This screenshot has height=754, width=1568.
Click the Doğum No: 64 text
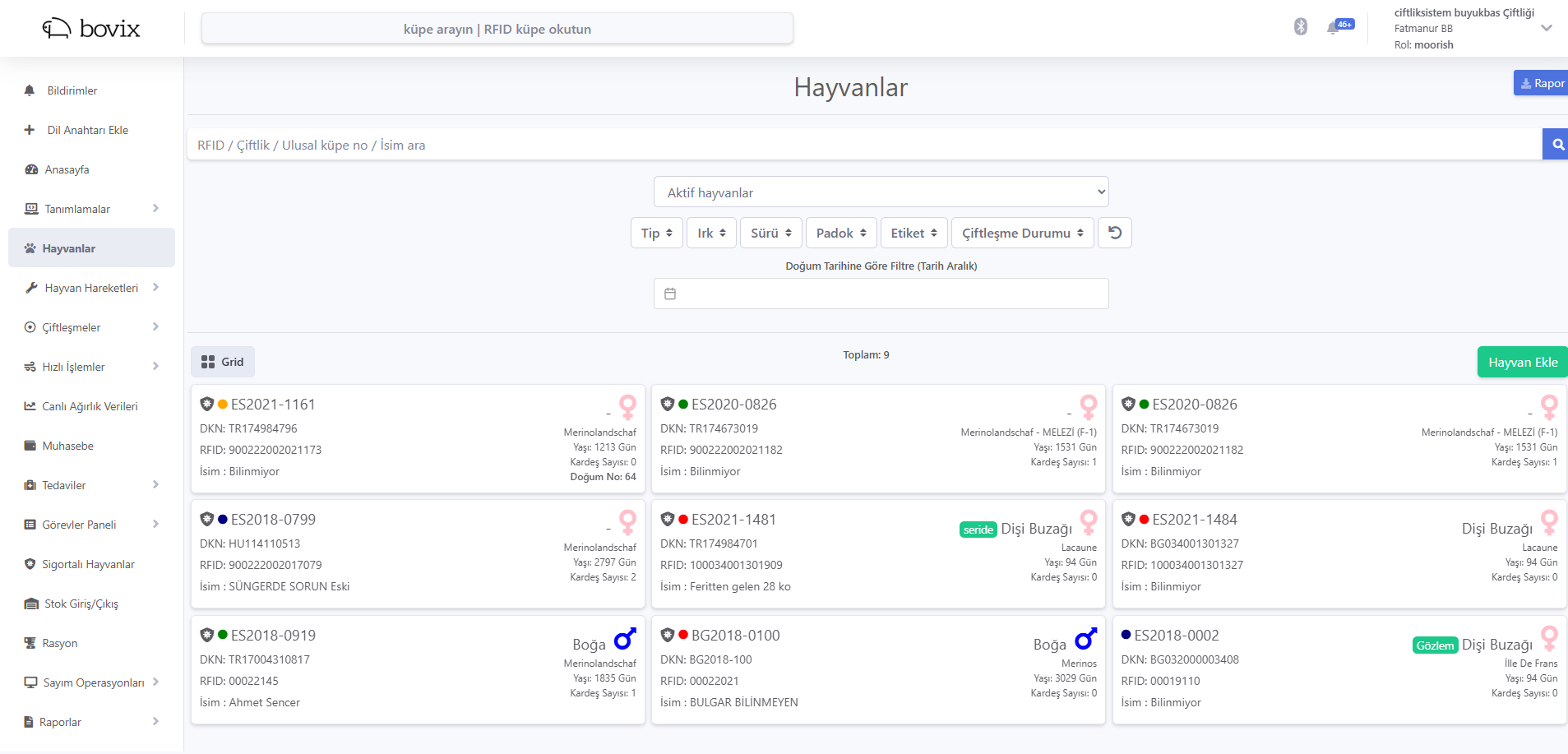(603, 477)
